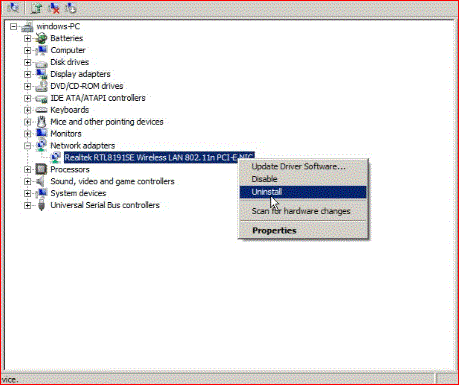This screenshot has height=385, width=459.
Task: Click the Uninstall device toolbar icon with red X
Action: 53,8
